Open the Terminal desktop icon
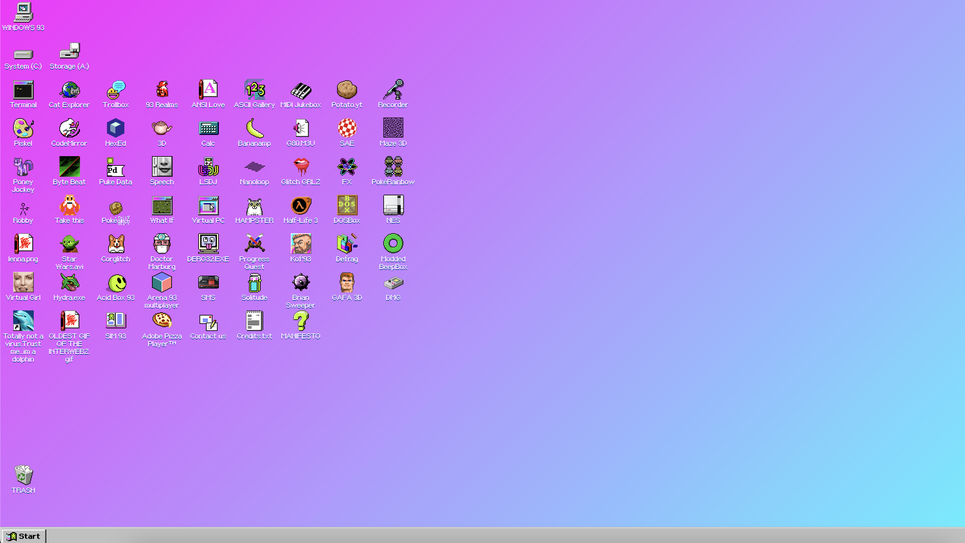 coord(23,91)
